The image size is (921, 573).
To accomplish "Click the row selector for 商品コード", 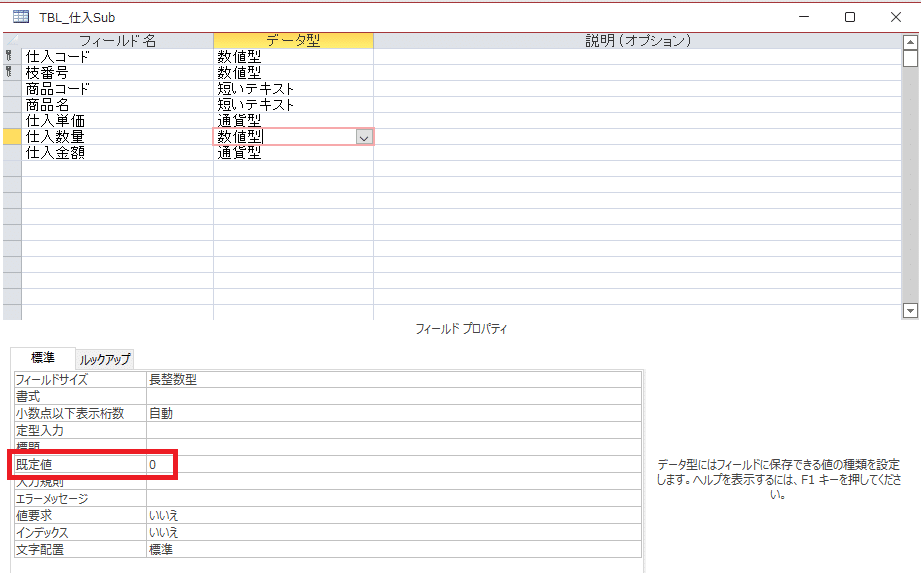I will pyautogui.click(x=12, y=89).
